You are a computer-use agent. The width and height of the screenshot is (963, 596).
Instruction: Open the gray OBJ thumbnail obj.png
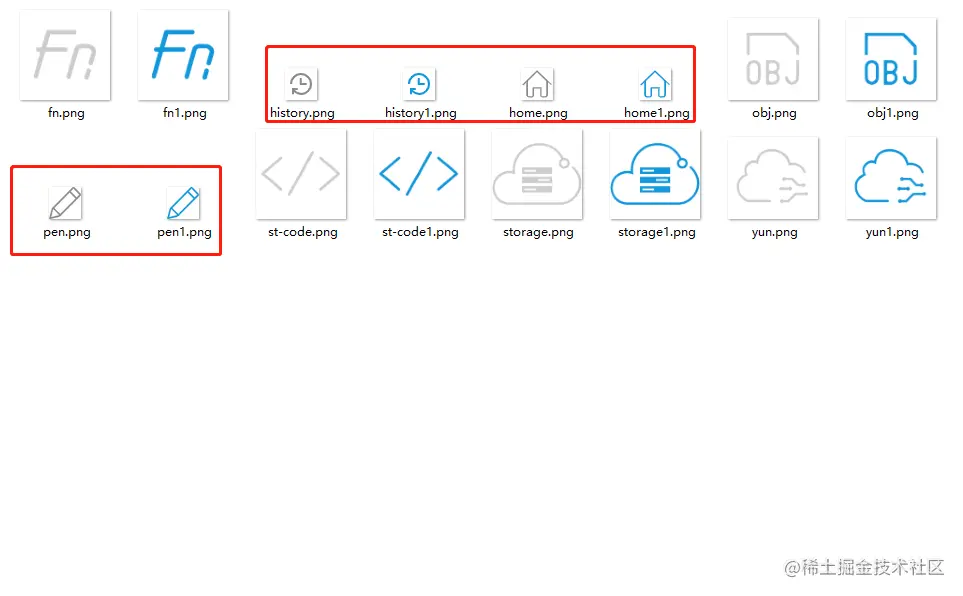[773, 59]
